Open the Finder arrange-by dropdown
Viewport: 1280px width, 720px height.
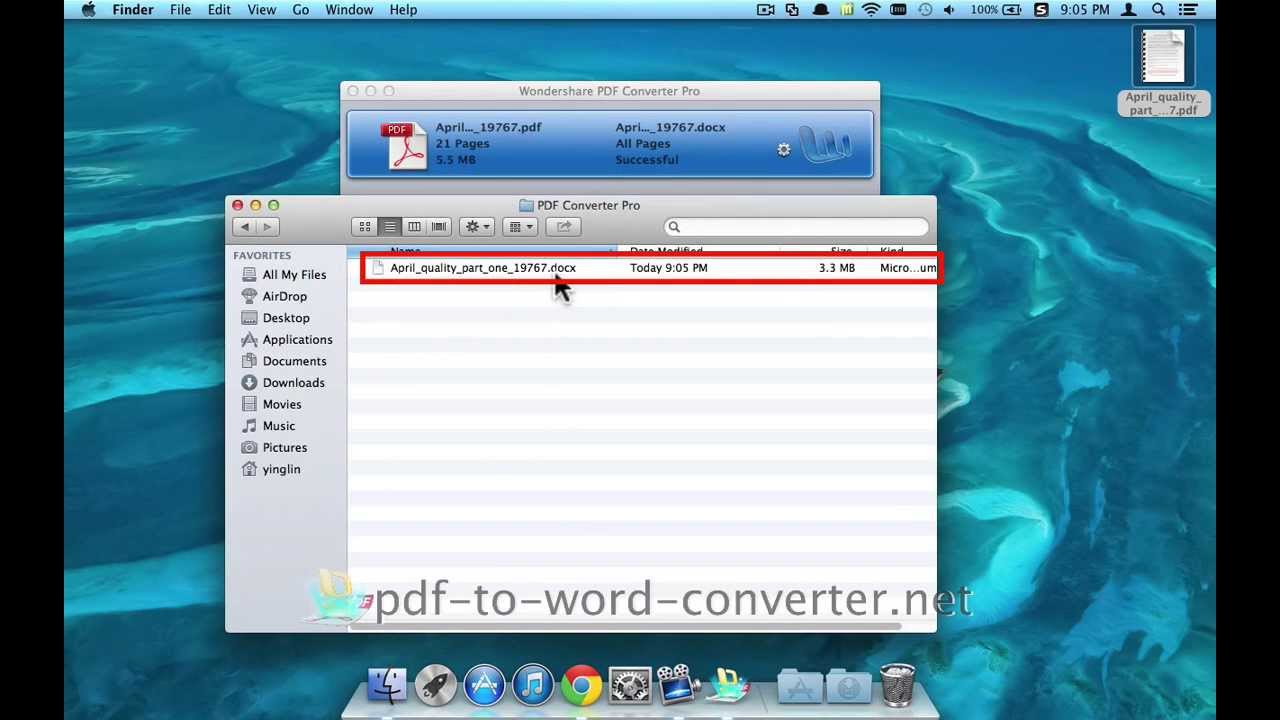pos(521,227)
